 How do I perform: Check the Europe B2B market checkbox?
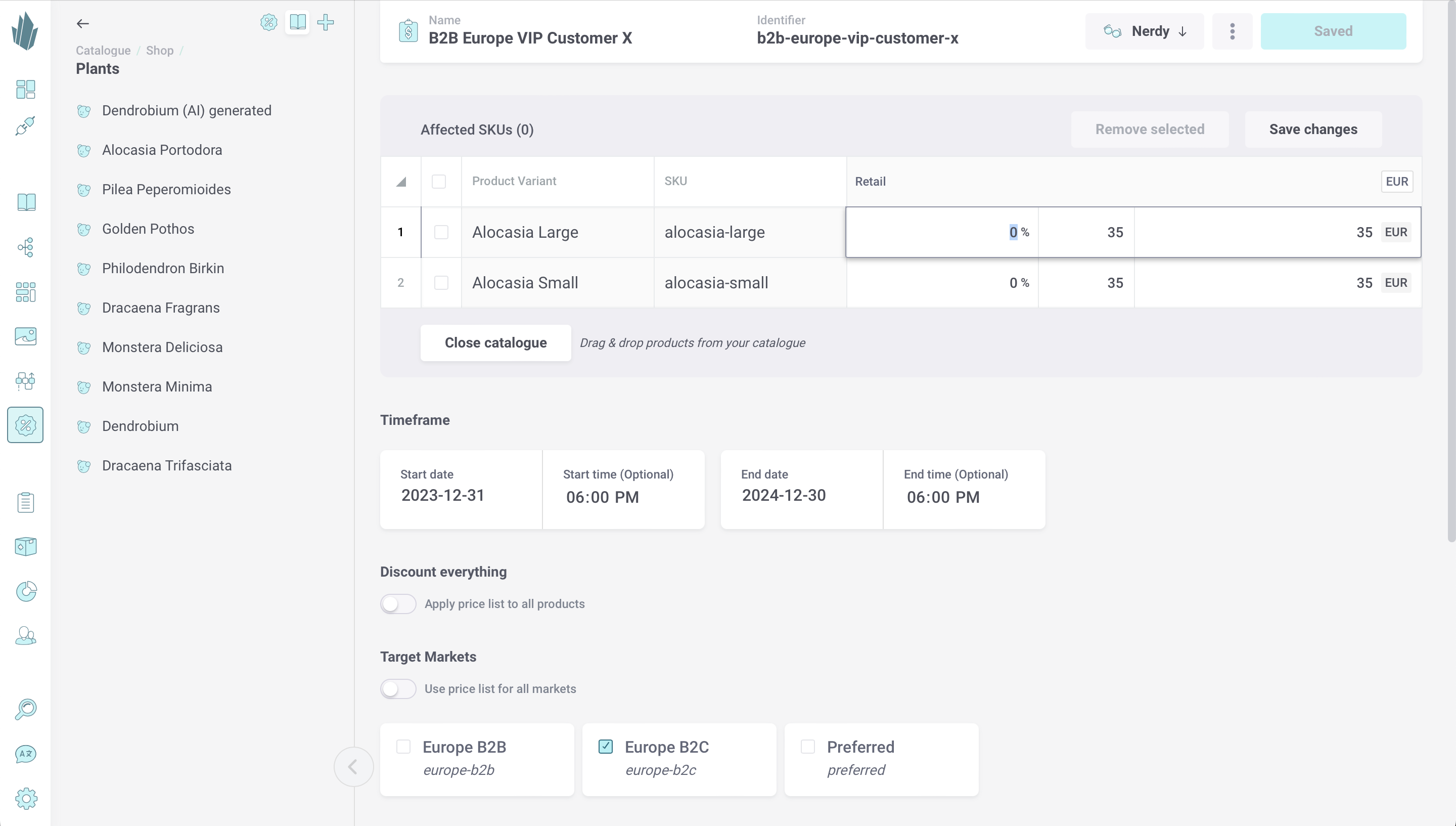[x=403, y=746]
